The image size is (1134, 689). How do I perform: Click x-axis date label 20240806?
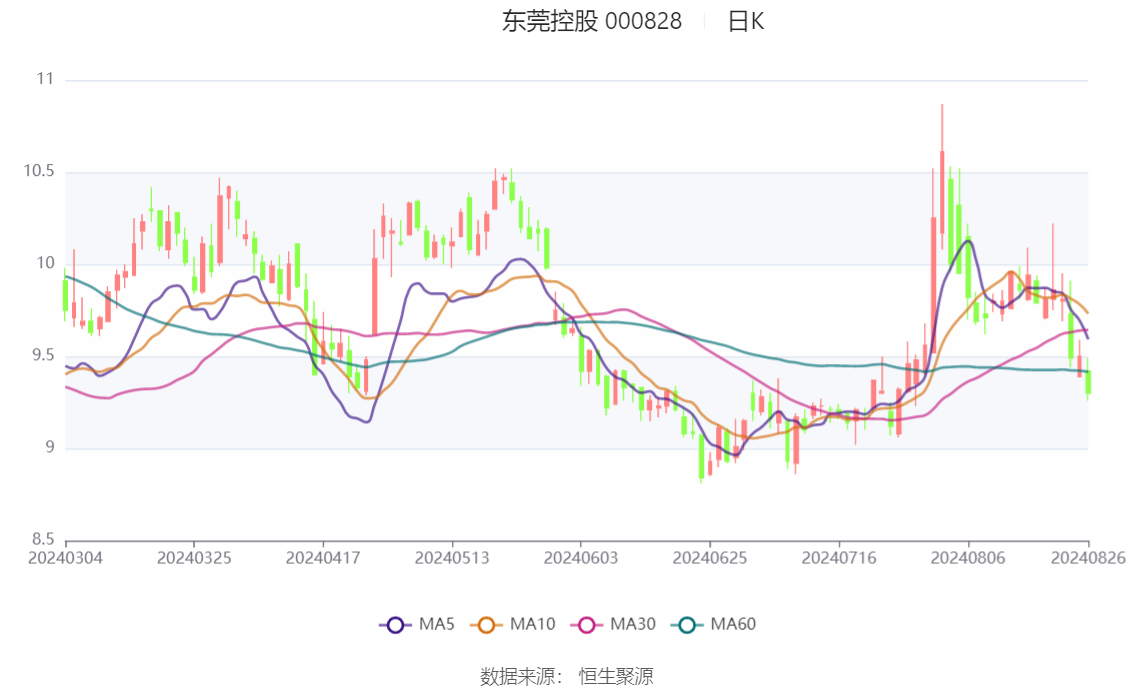(x=968, y=558)
